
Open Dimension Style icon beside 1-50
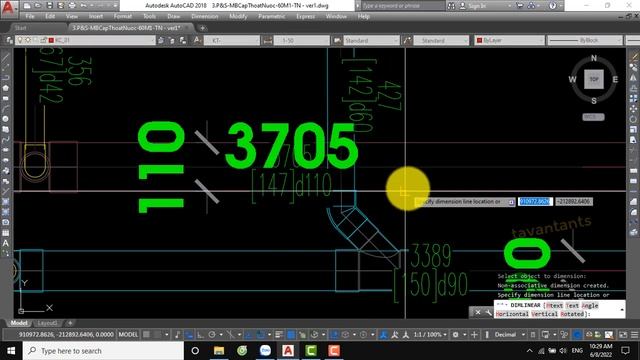(268, 40)
